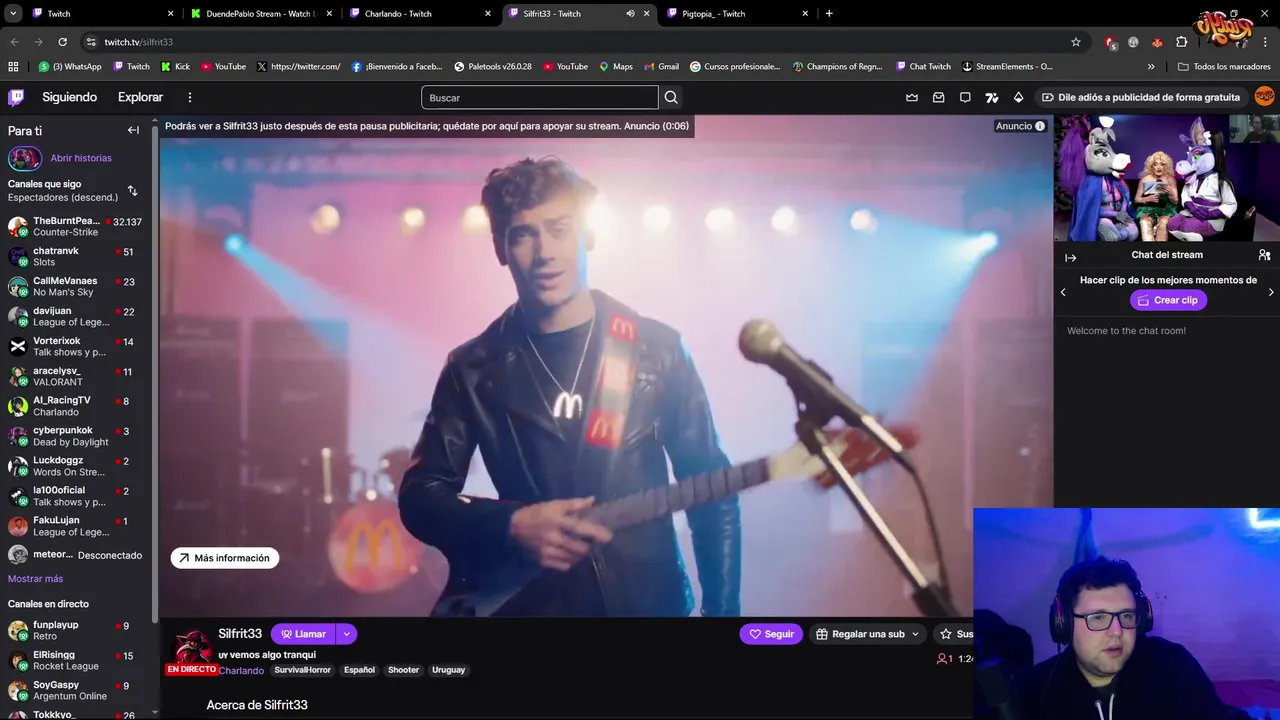
Task: Open the WhatsApp bookmark
Action: (70, 66)
